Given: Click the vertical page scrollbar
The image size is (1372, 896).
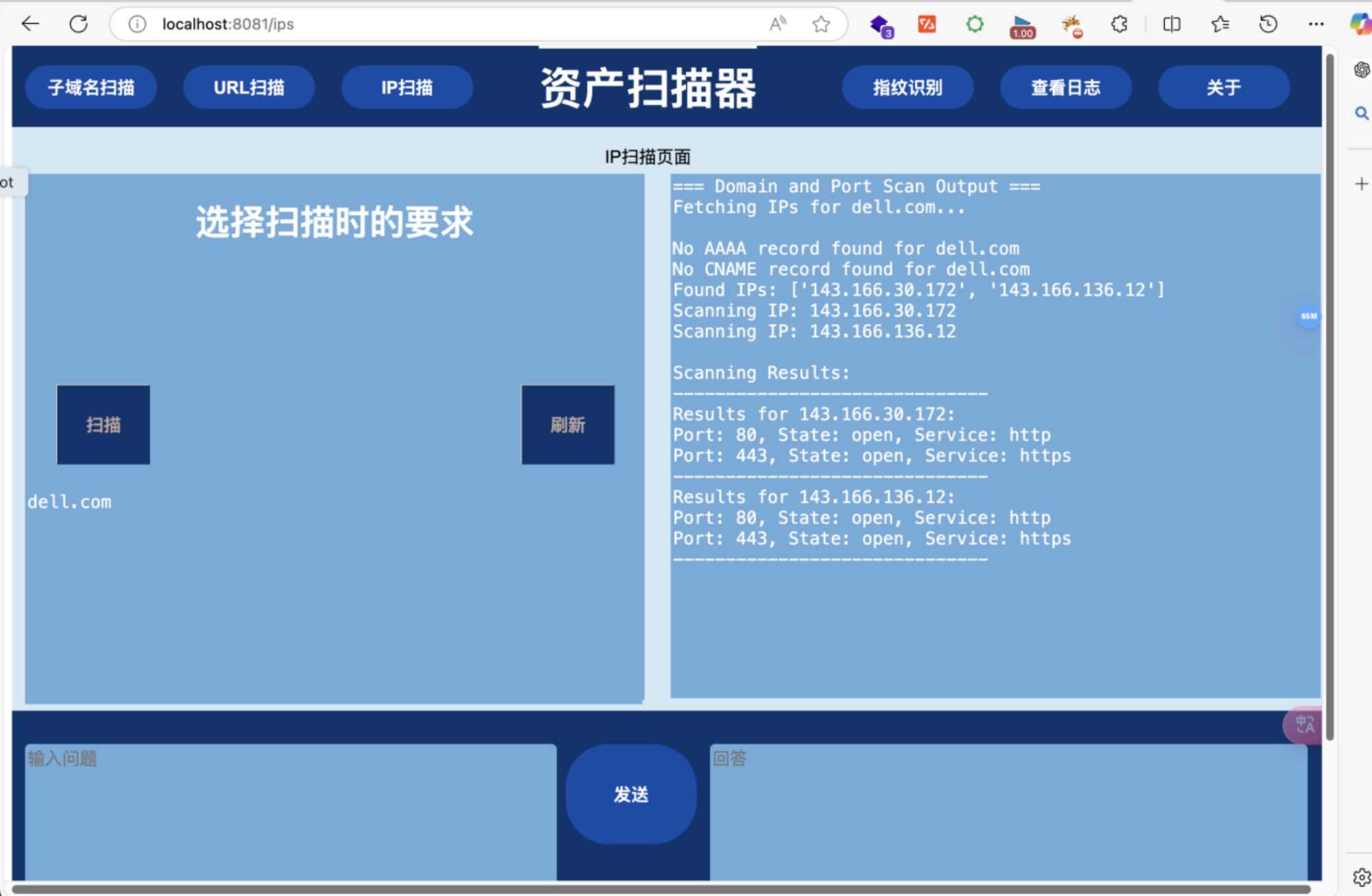Looking at the screenshot, I should [1329, 398].
